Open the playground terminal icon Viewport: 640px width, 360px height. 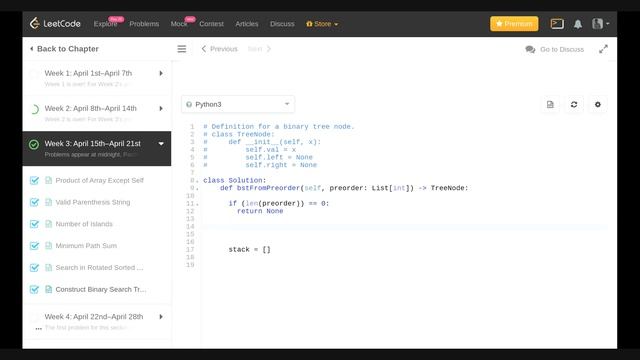pyautogui.click(x=557, y=24)
